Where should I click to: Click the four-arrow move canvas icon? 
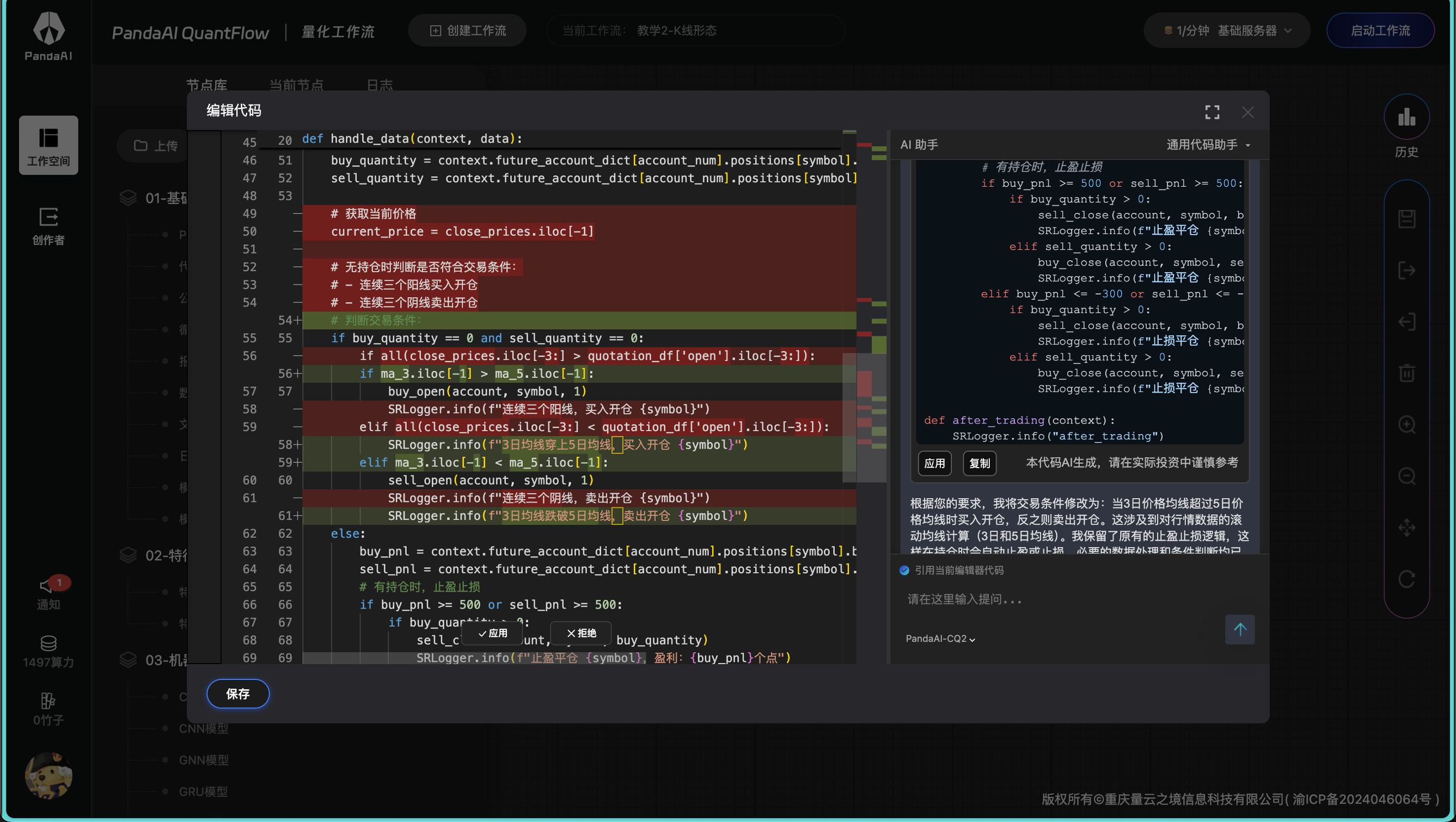click(1406, 527)
